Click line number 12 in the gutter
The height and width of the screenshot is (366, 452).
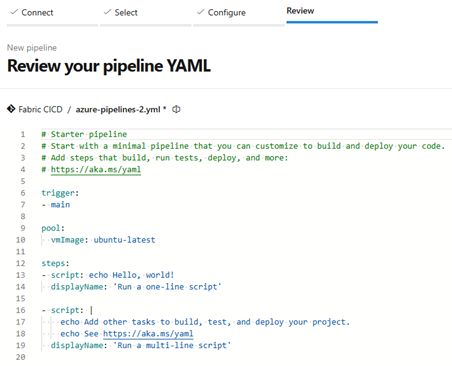[20, 263]
